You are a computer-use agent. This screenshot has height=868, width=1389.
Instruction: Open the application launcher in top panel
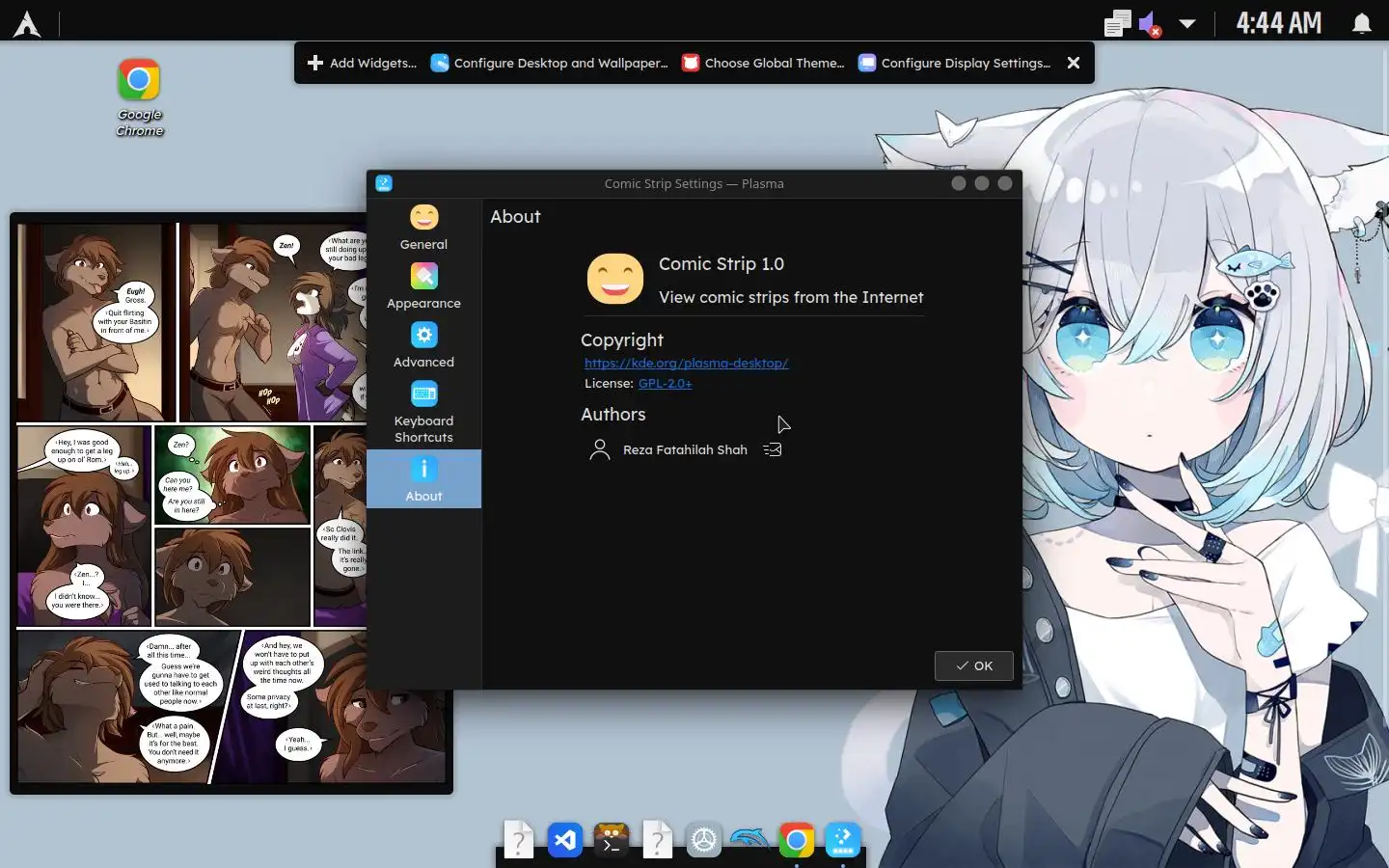coord(27,23)
